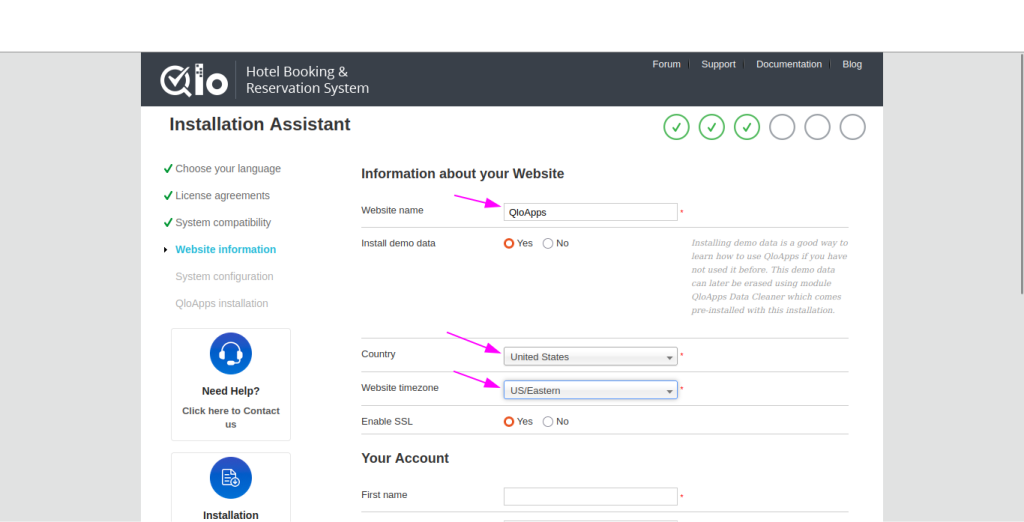
Task: Click the Need Help? heading
Action: [231, 391]
